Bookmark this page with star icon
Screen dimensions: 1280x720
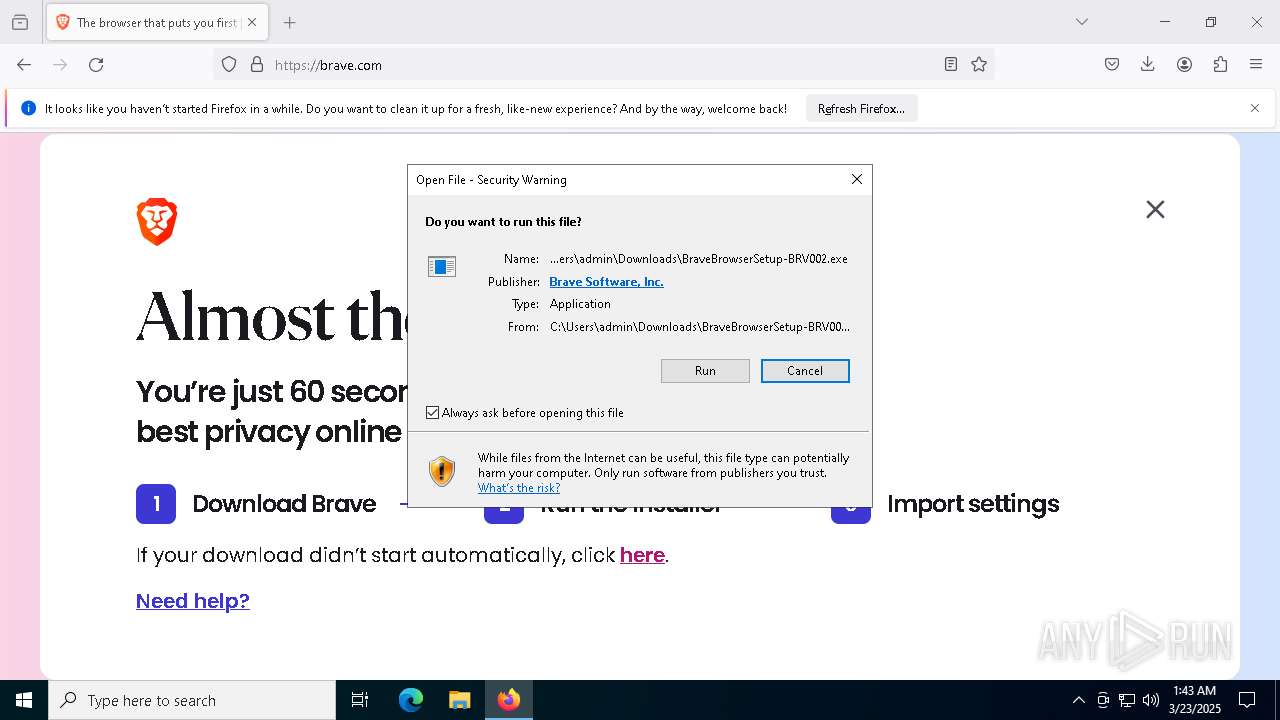click(x=979, y=65)
